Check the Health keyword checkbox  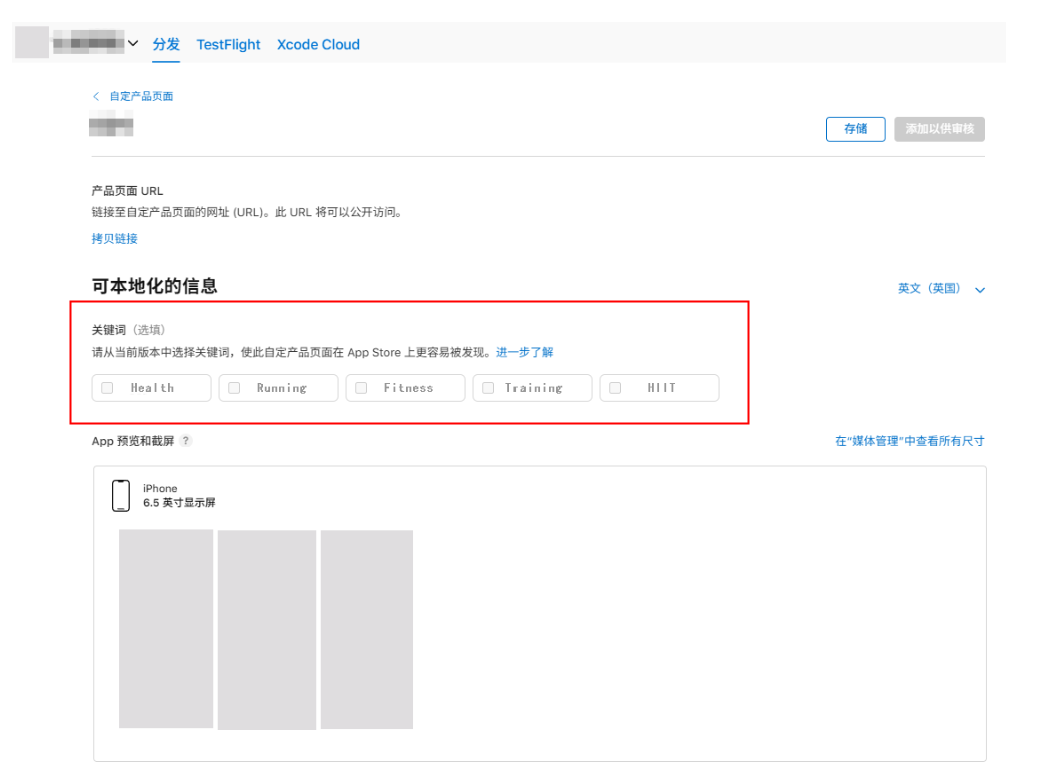click(107, 388)
